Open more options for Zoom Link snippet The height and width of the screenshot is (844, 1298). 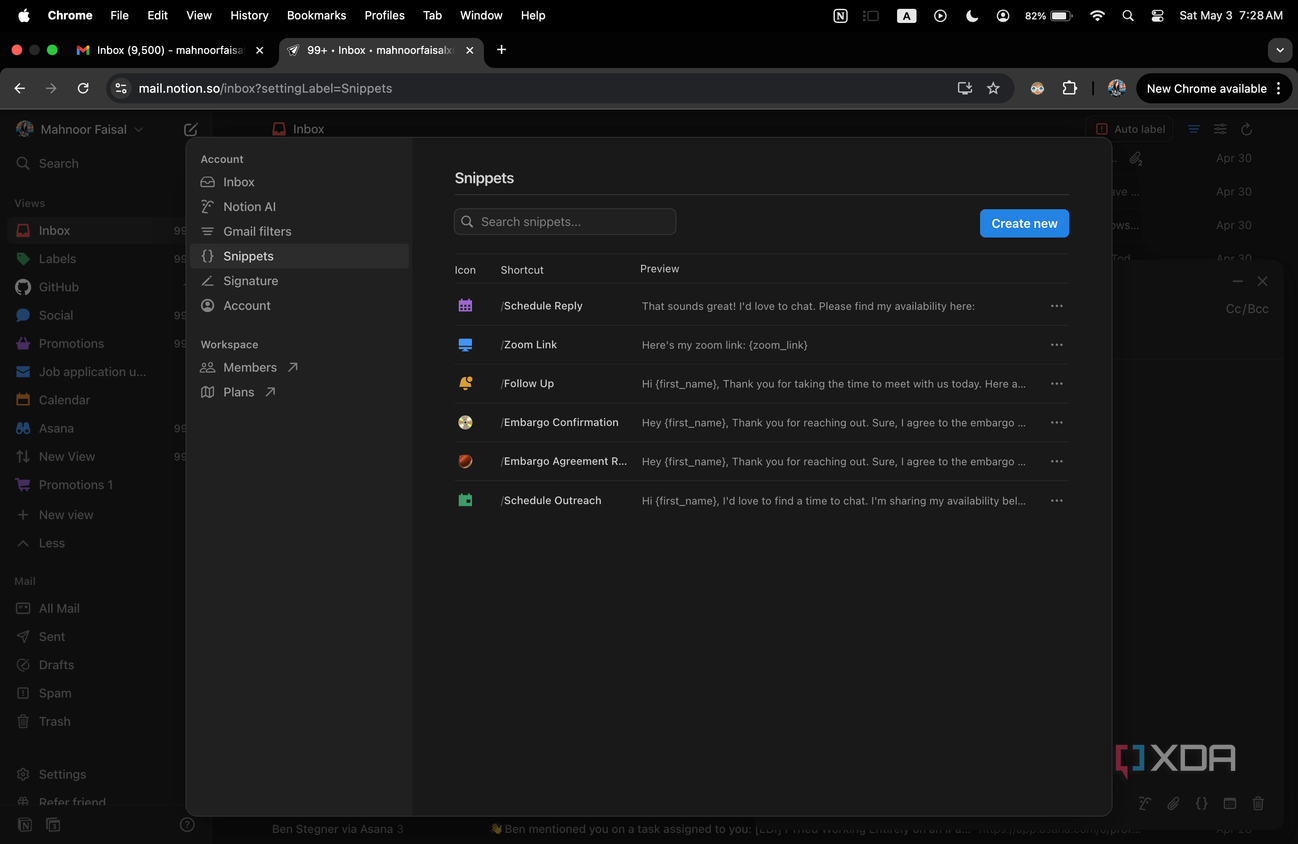click(1057, 345)
